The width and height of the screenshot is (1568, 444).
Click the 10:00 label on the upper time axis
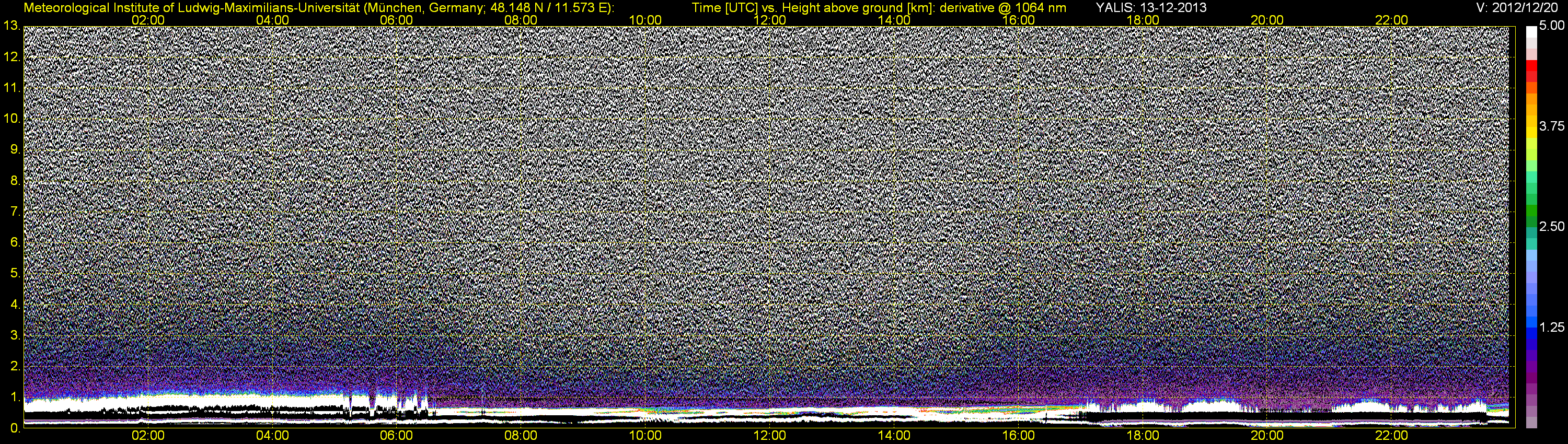click(x=645, y=20)
